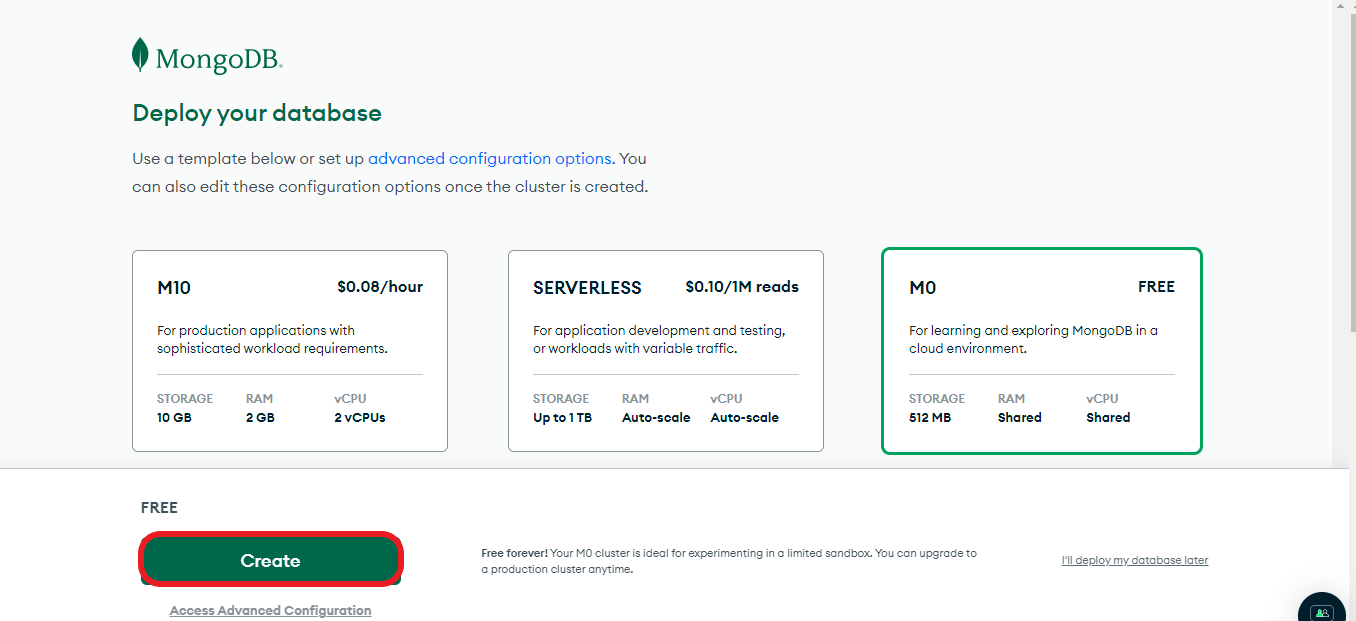Select the SERVERLESS template card
This screenshot has width=1356, height=621.
(666, 351)
